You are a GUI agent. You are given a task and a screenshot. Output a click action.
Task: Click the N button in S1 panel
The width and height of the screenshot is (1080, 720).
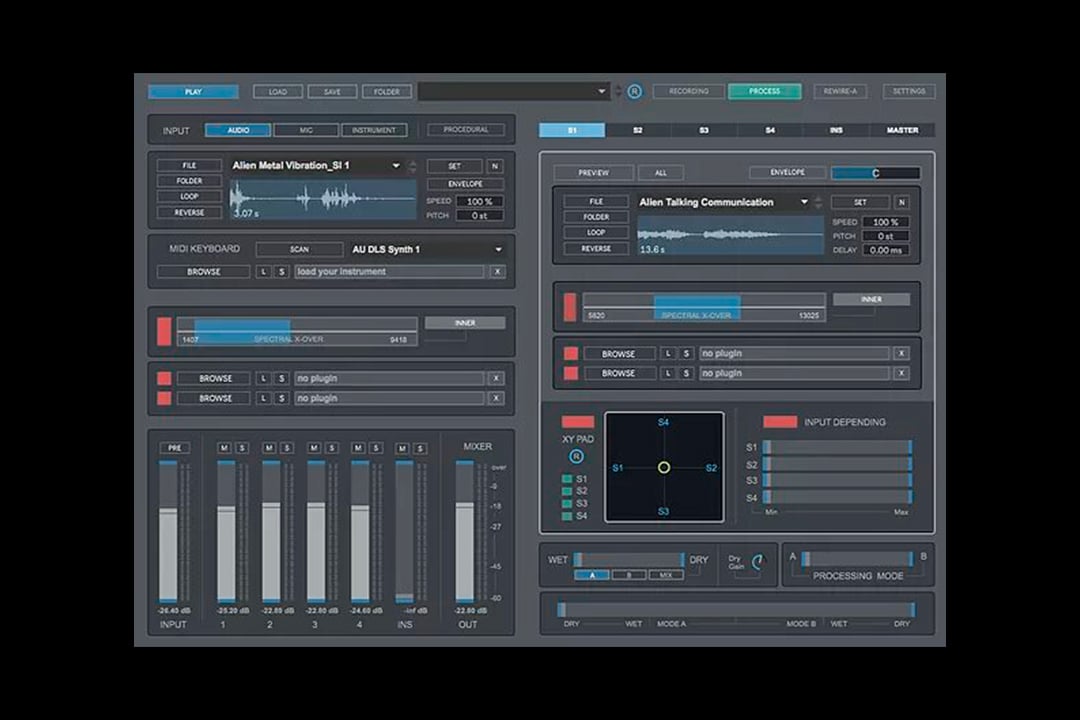click(x=902, y=202)
